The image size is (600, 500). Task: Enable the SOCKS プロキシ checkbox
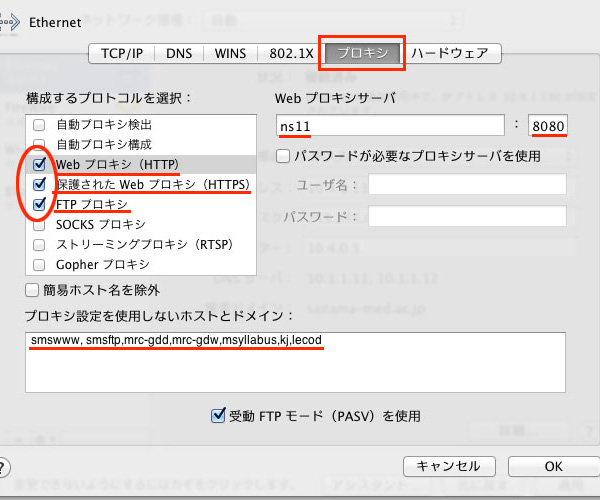click(x=40, y=224)
